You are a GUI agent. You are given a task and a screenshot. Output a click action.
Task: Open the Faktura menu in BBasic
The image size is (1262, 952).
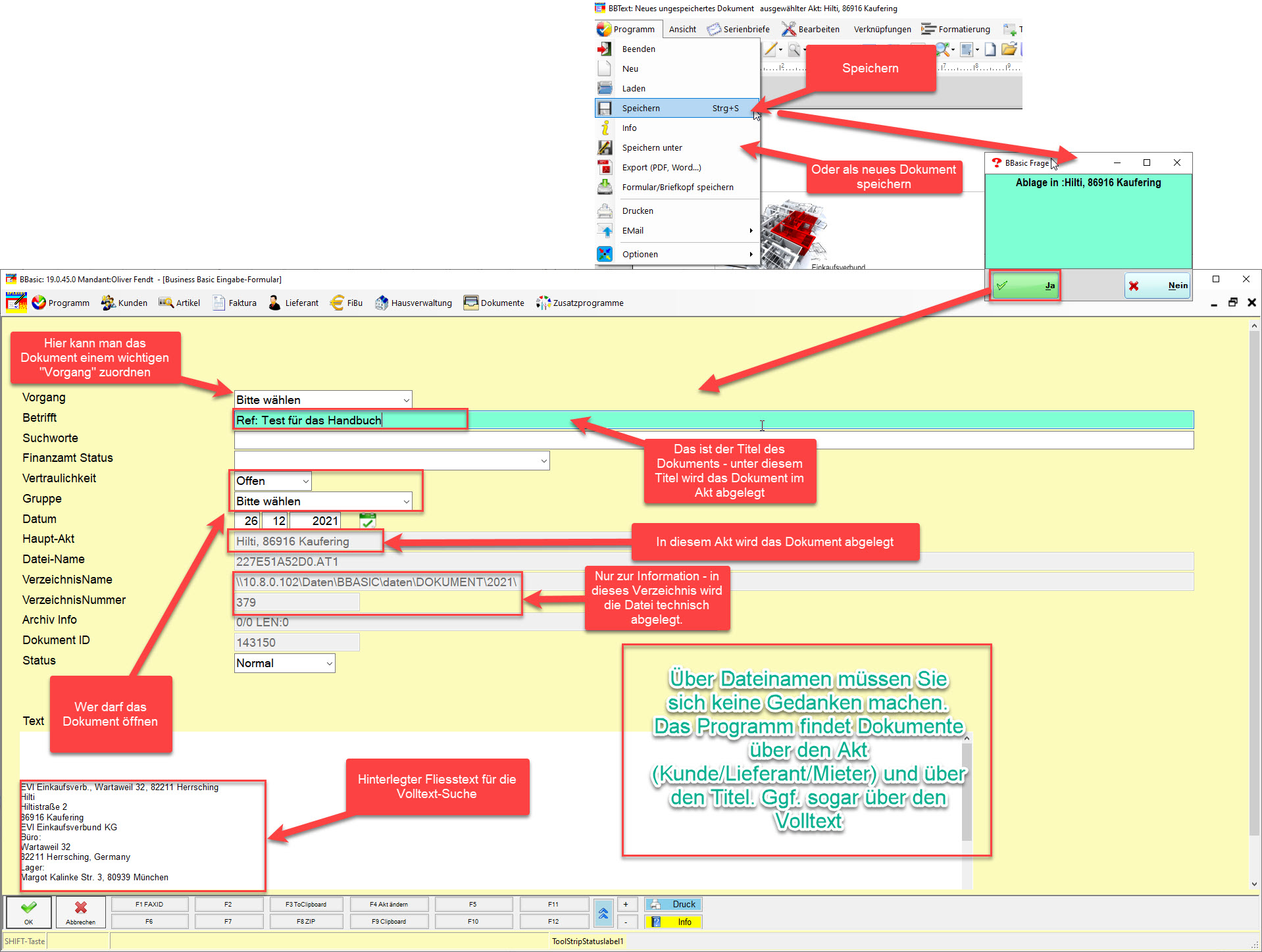[x=235, y=303]
